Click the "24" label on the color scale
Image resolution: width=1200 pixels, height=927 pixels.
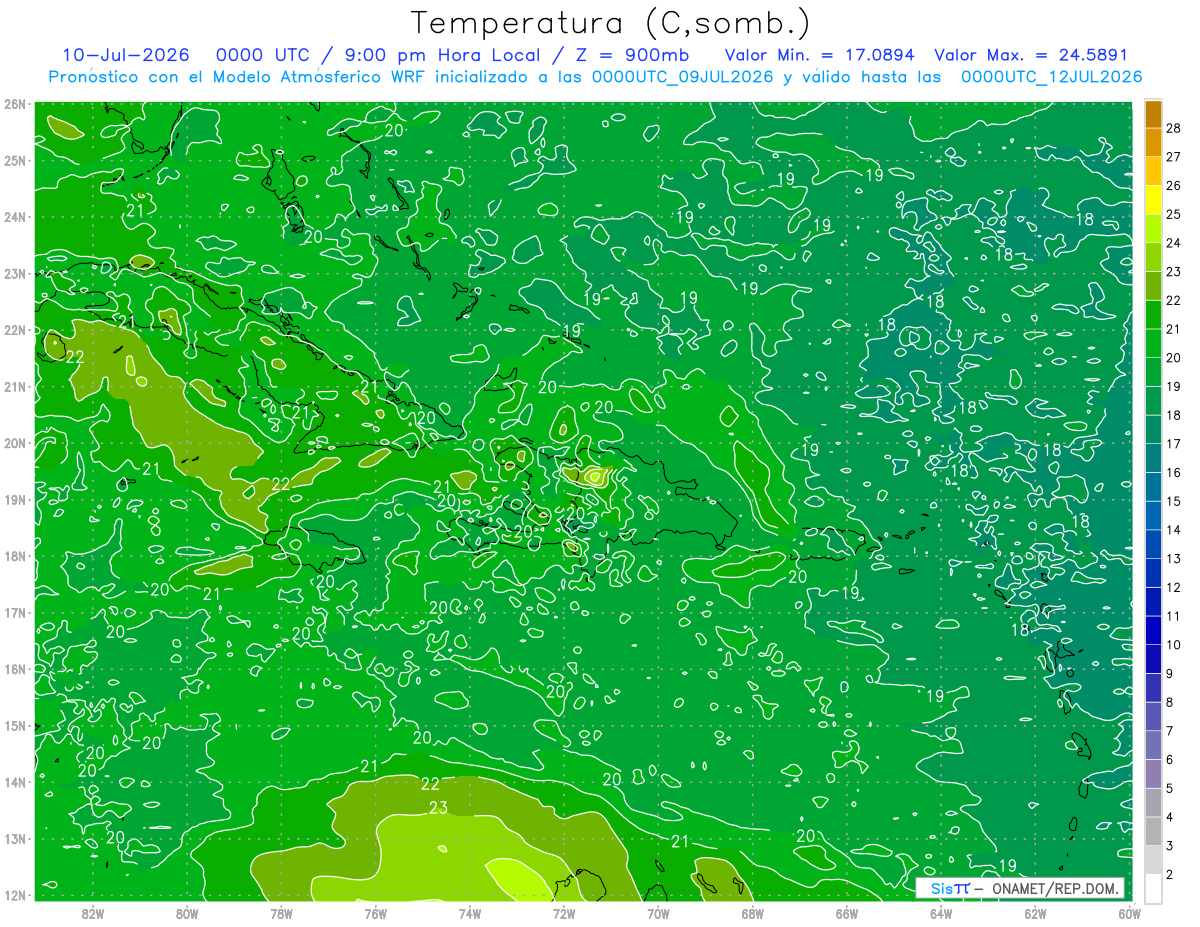click(1173, 243)
